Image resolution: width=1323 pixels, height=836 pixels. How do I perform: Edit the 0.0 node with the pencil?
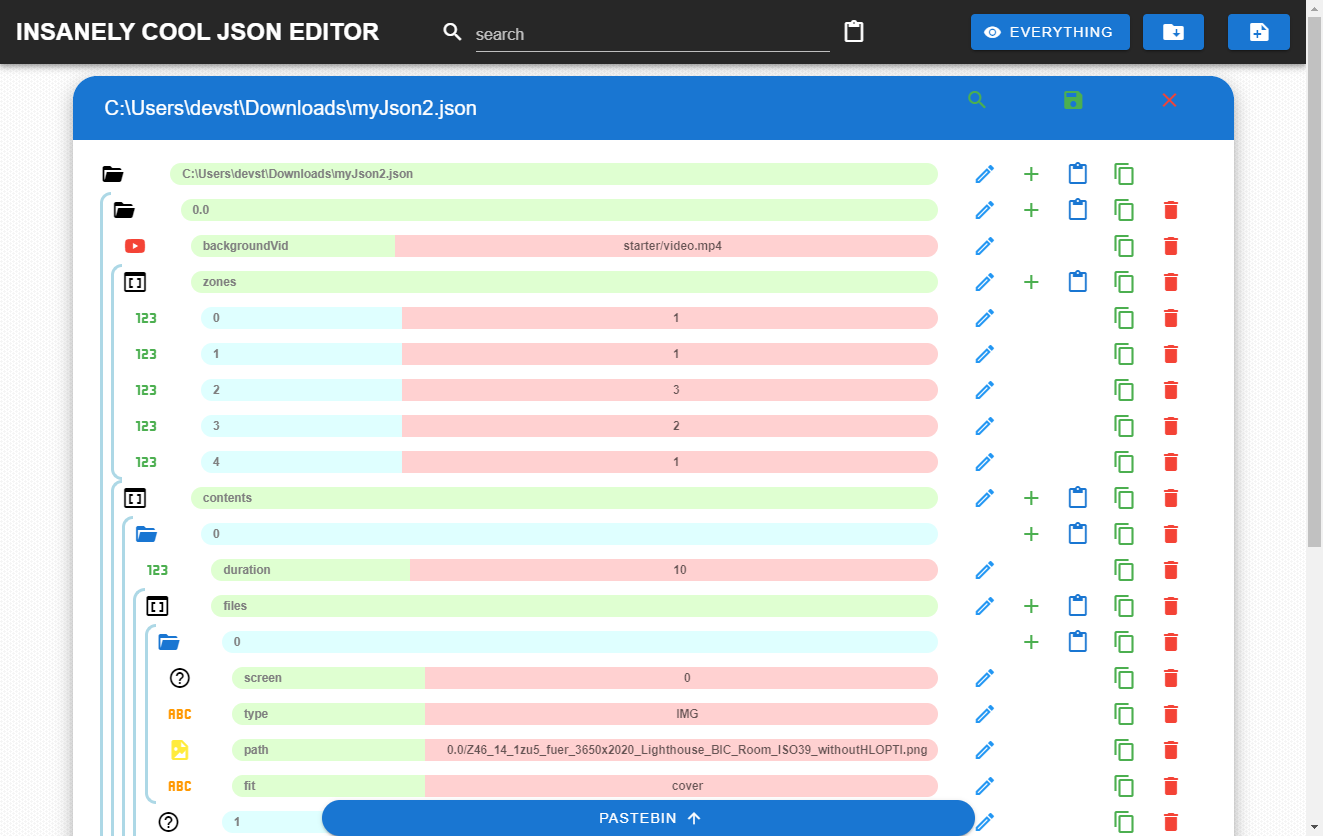tap(985, 210)
